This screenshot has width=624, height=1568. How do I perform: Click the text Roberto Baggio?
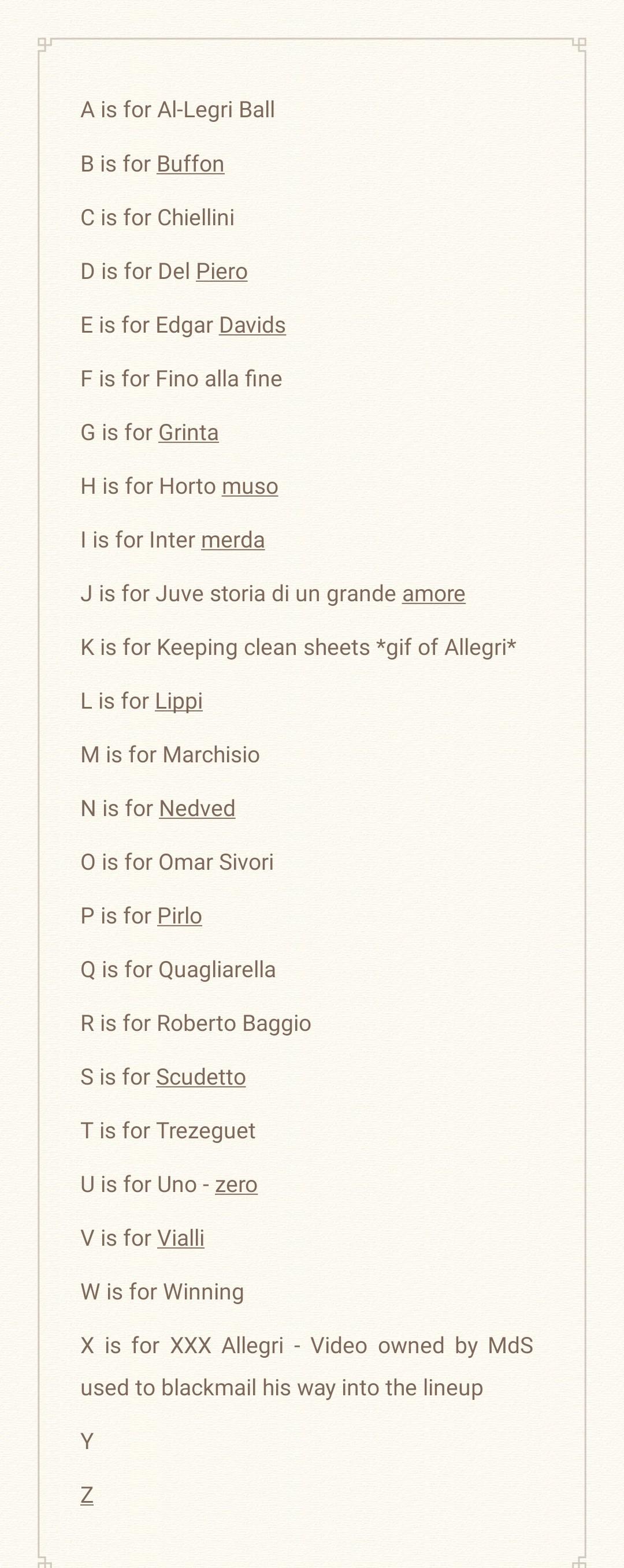coord(234,1024)
